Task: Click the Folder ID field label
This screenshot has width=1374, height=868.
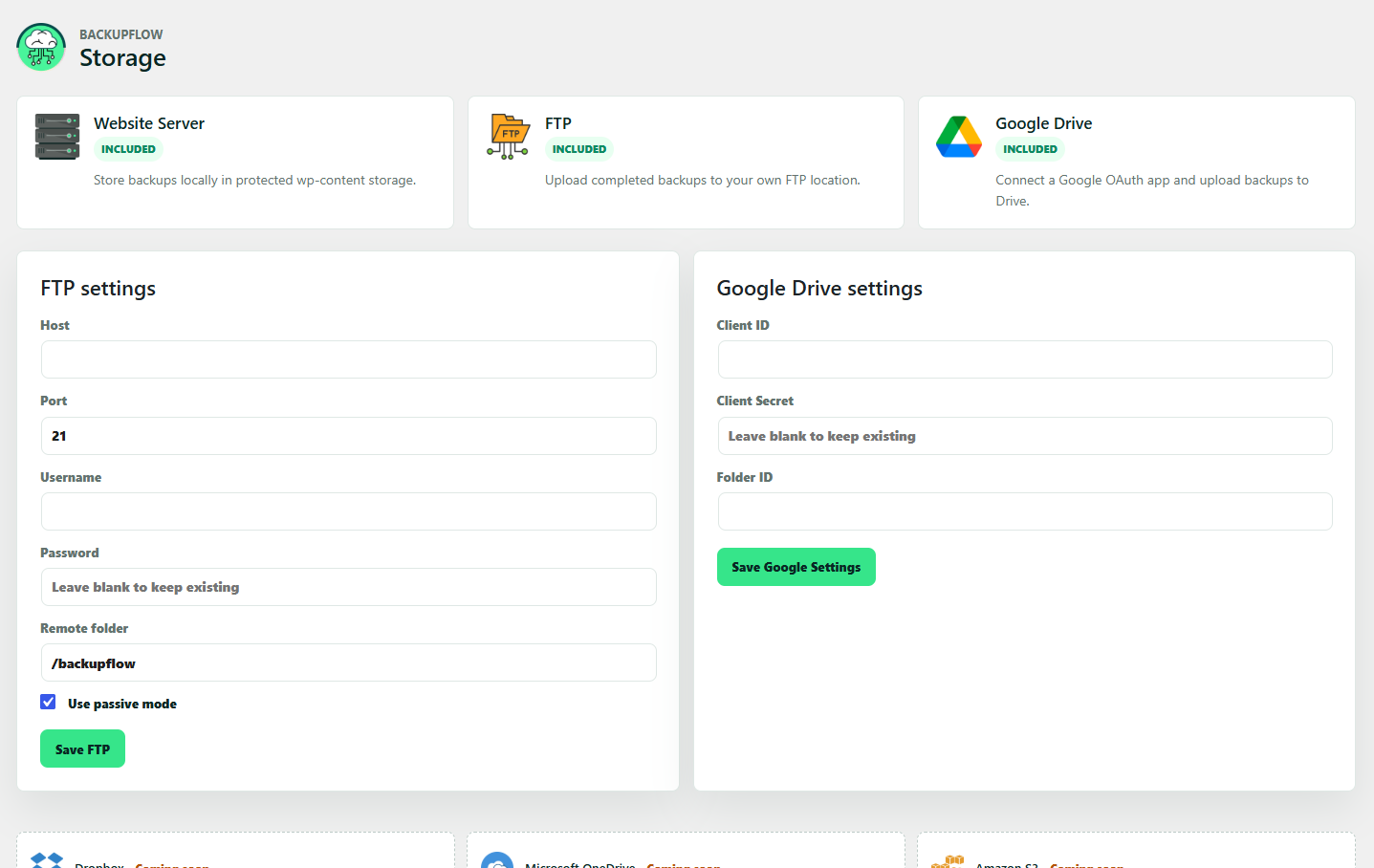Action: click(x=745, y=477)
